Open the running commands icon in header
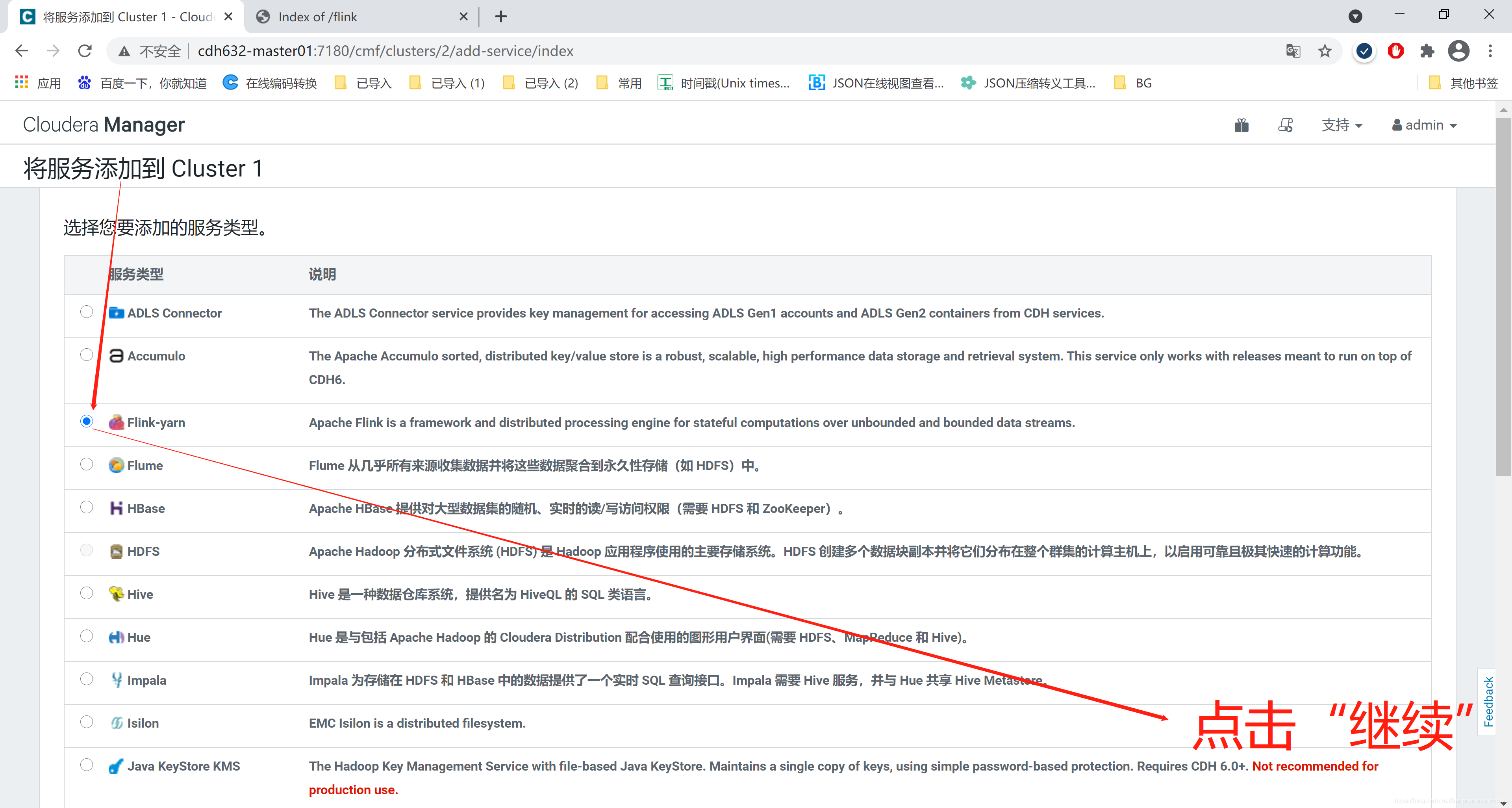1512x808 pixels. [x=1286, y=125]
